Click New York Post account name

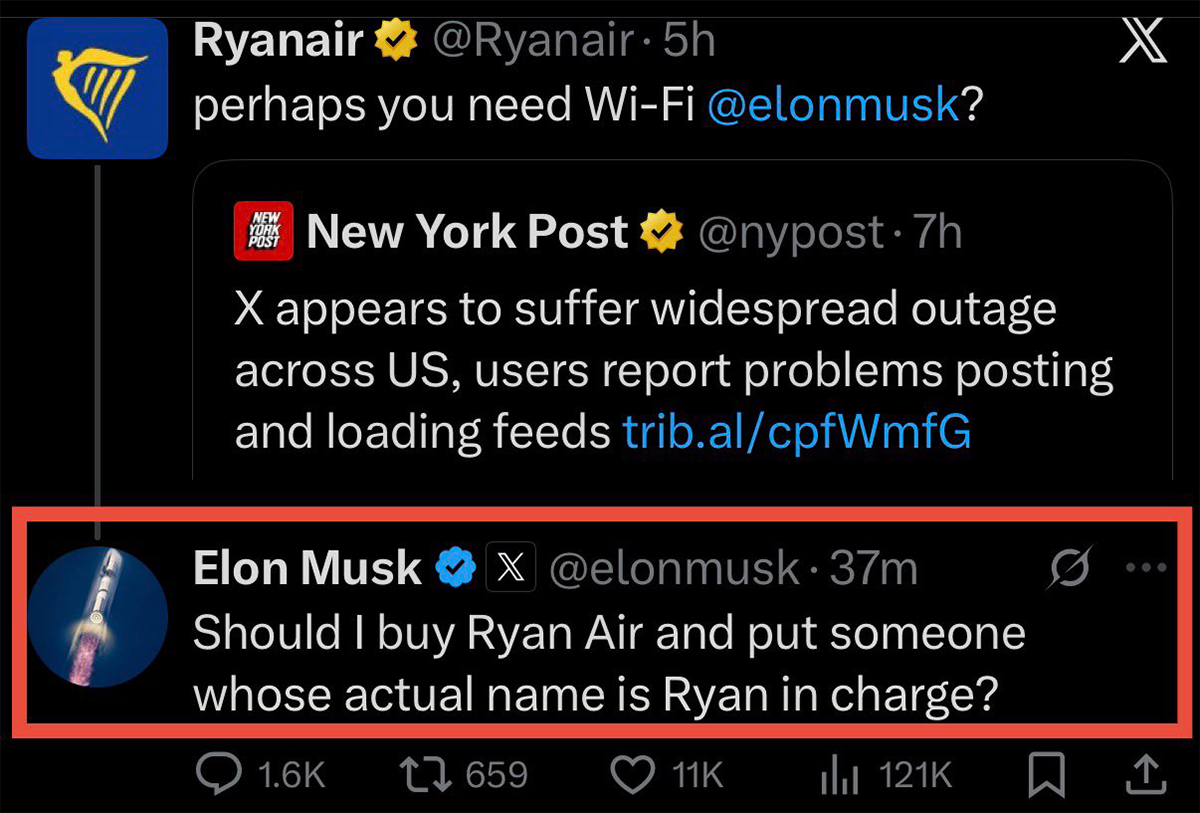tap(467, 232)
